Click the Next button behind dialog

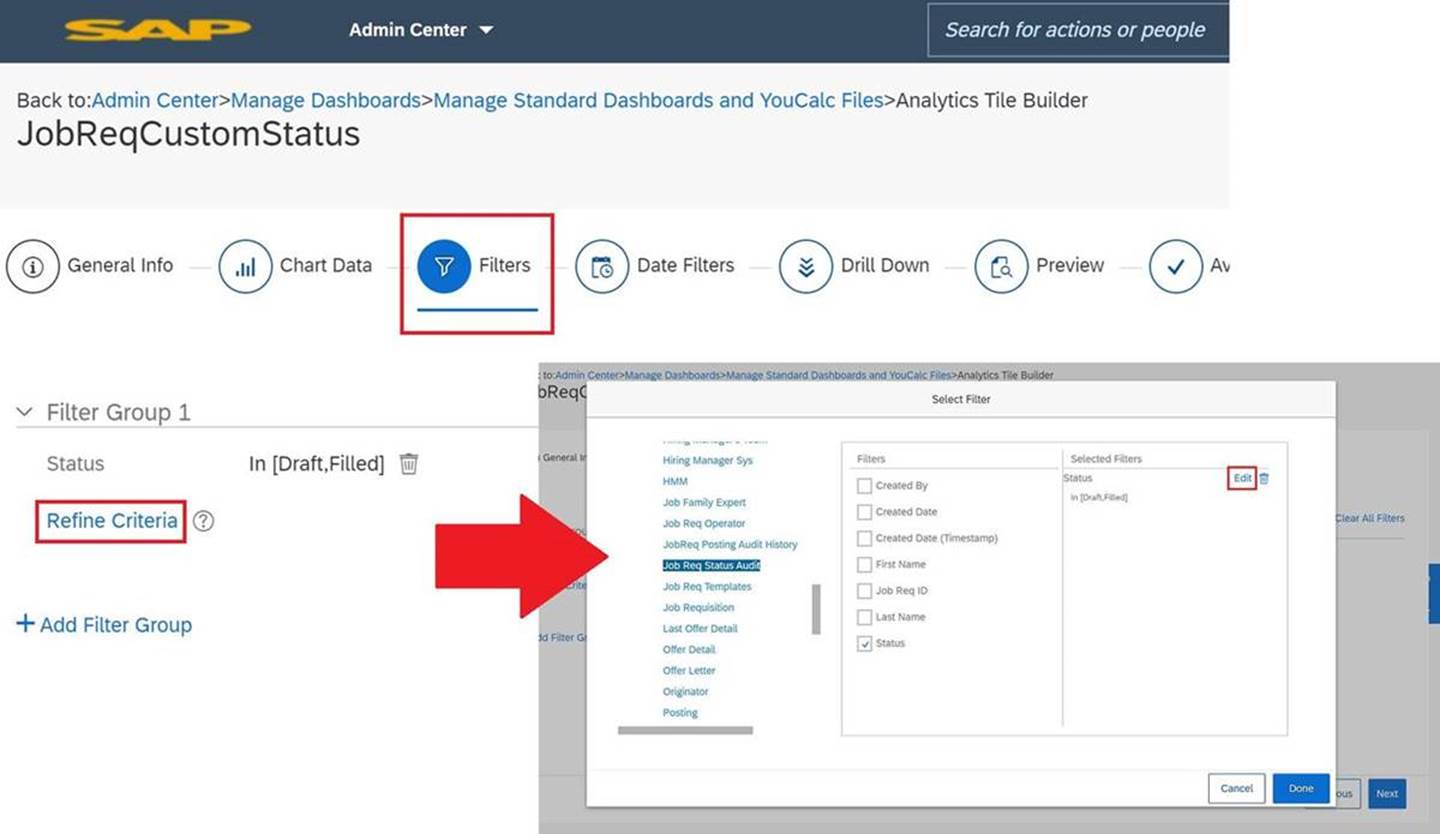pos(1387,794)
